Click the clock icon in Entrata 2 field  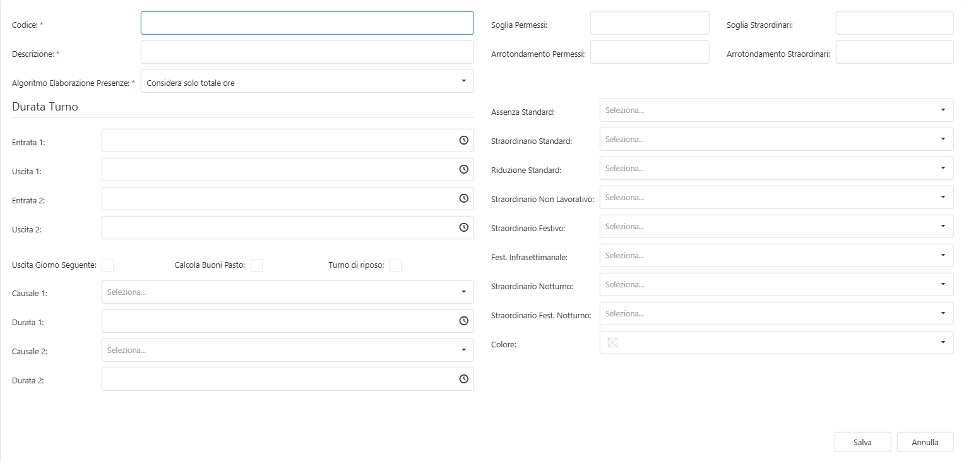(x=463, y=199)
